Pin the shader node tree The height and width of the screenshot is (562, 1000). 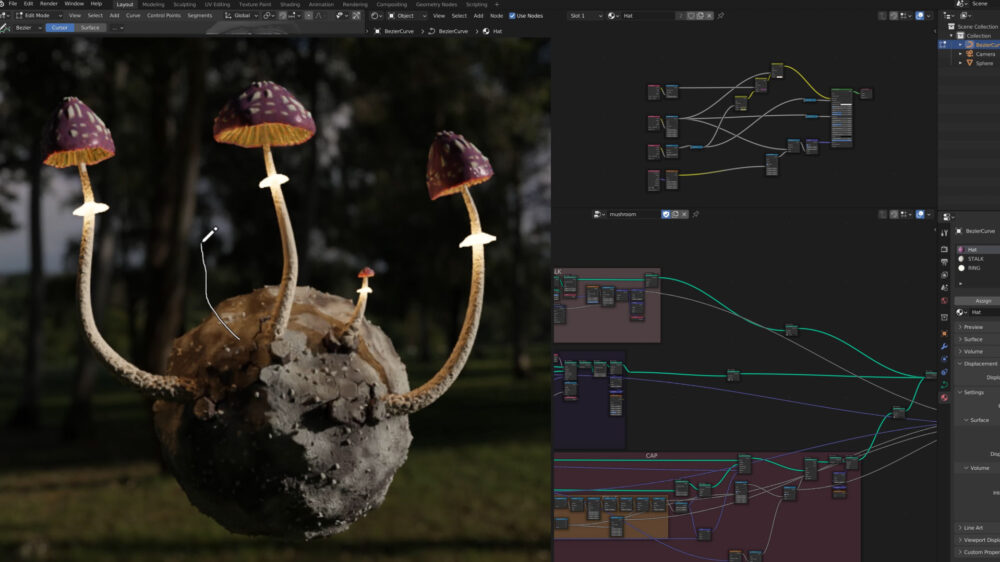pyautogui.click(x=721, y=15)
